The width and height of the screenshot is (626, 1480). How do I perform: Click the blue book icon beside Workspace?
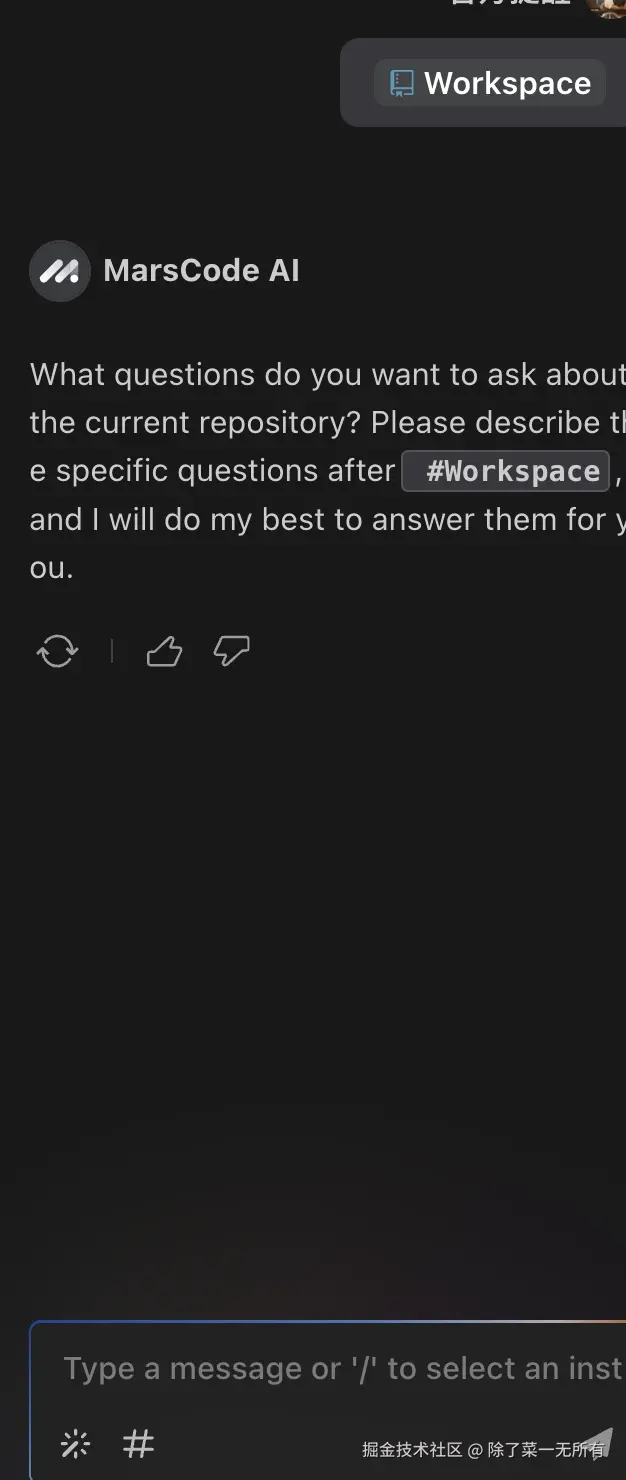point(402,83)
